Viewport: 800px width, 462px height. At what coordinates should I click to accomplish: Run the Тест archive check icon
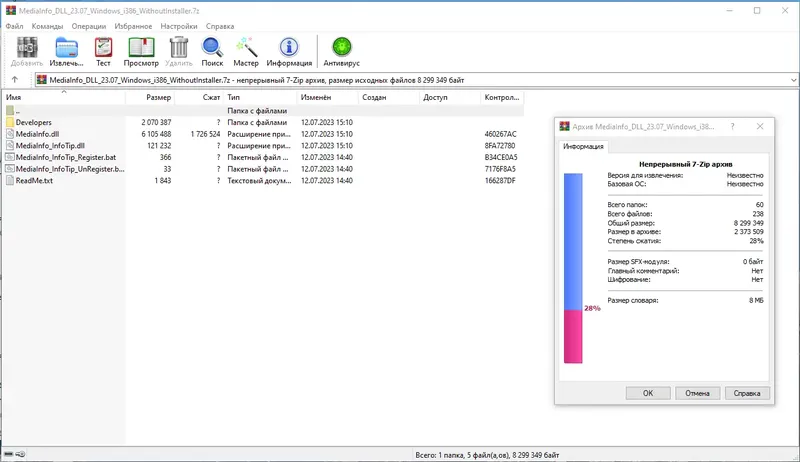pos(103,47)
